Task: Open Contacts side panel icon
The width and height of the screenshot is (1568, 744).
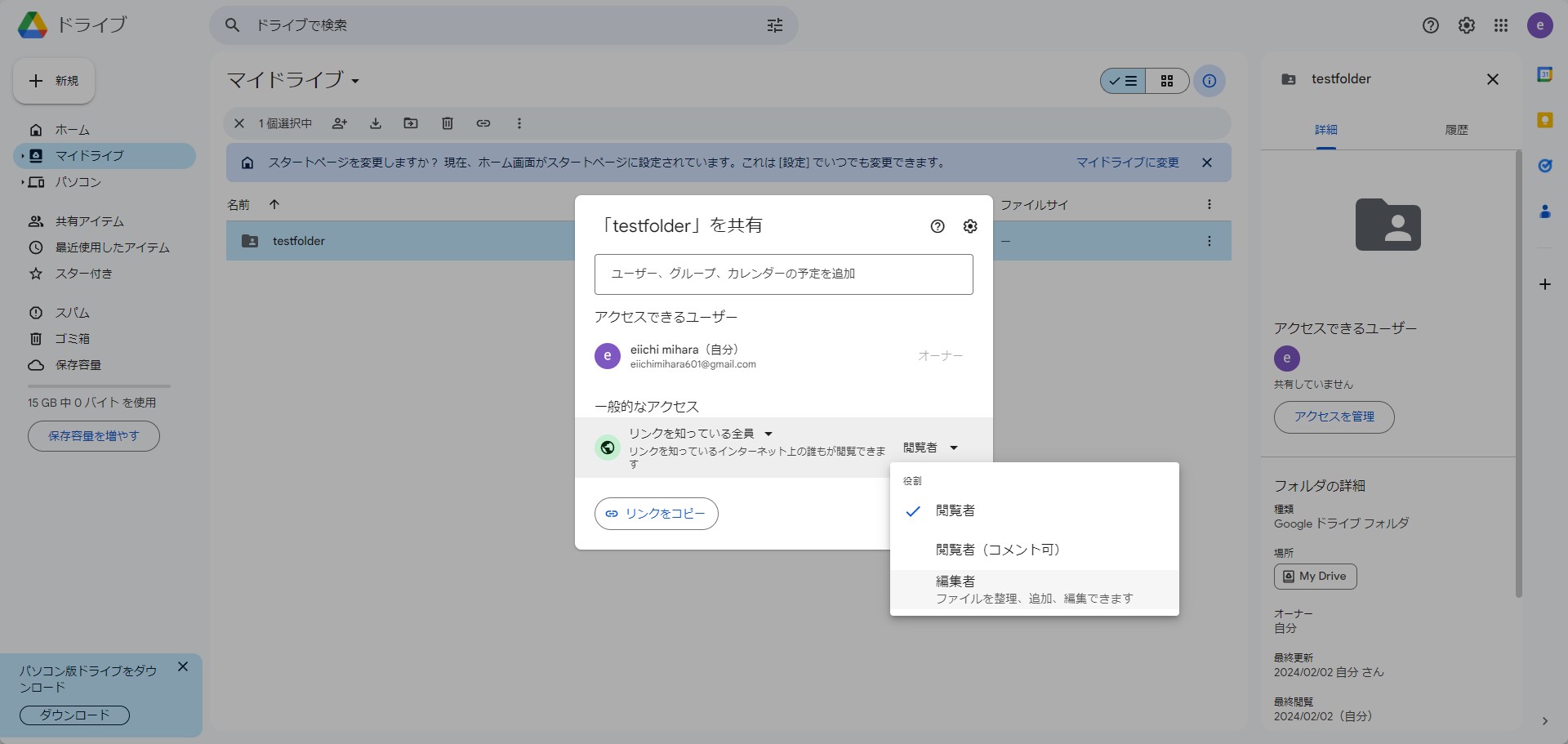Action: click(x=1545, y=212)
